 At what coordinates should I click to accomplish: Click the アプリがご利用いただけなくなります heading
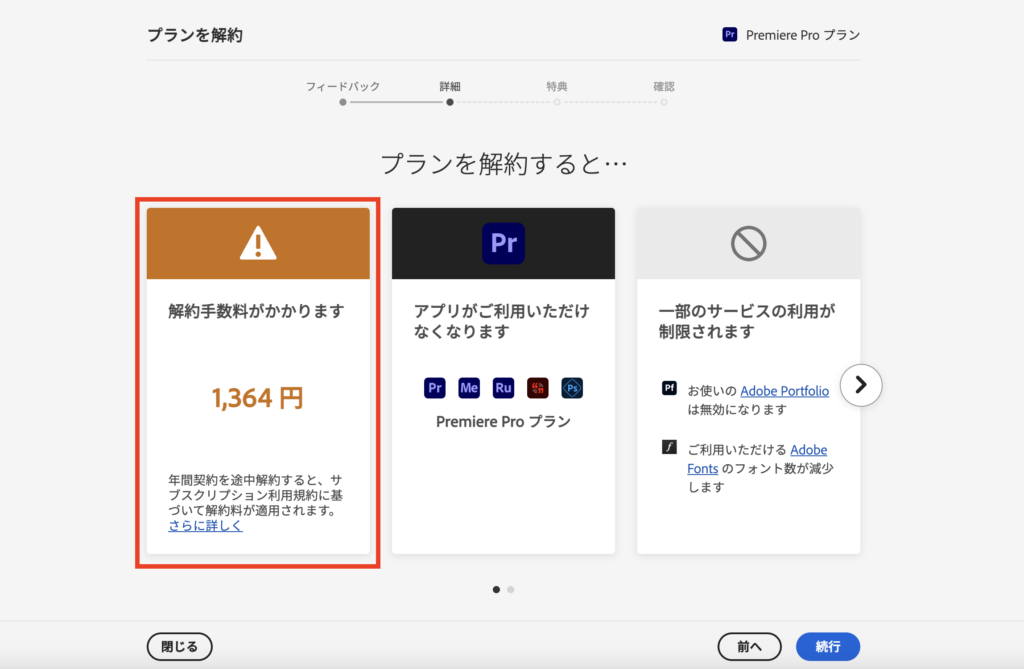click(502, 321)
